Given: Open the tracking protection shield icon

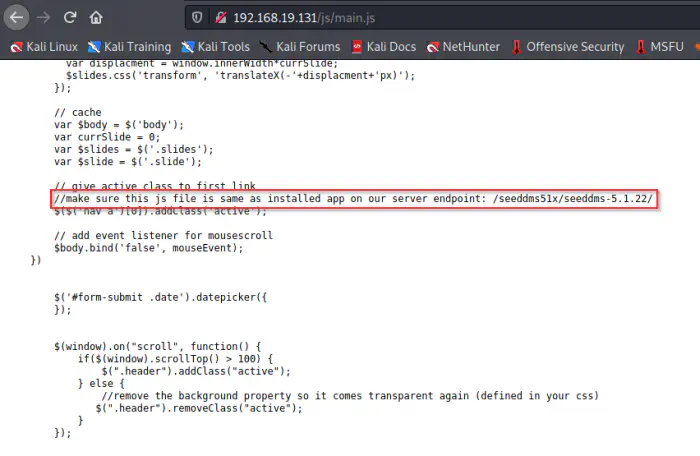Looking at the screenshot, I should (199, 17).
